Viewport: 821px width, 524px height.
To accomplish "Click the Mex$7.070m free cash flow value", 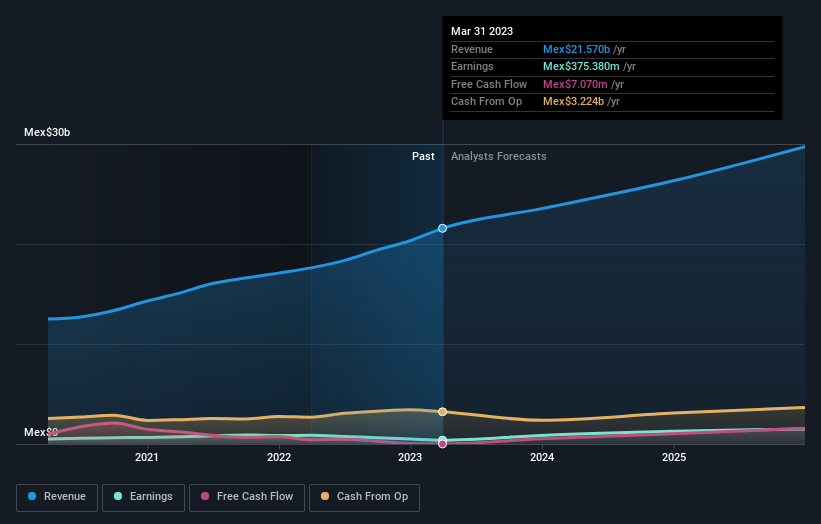I will pos(575,84).
